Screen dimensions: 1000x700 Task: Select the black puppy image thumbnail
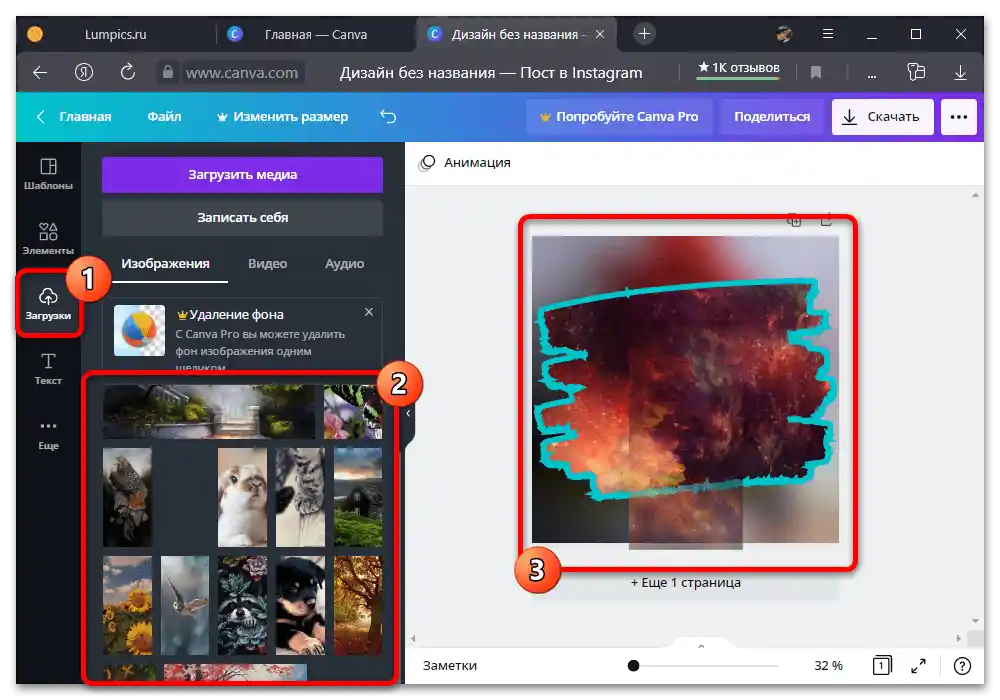(300, 606)
